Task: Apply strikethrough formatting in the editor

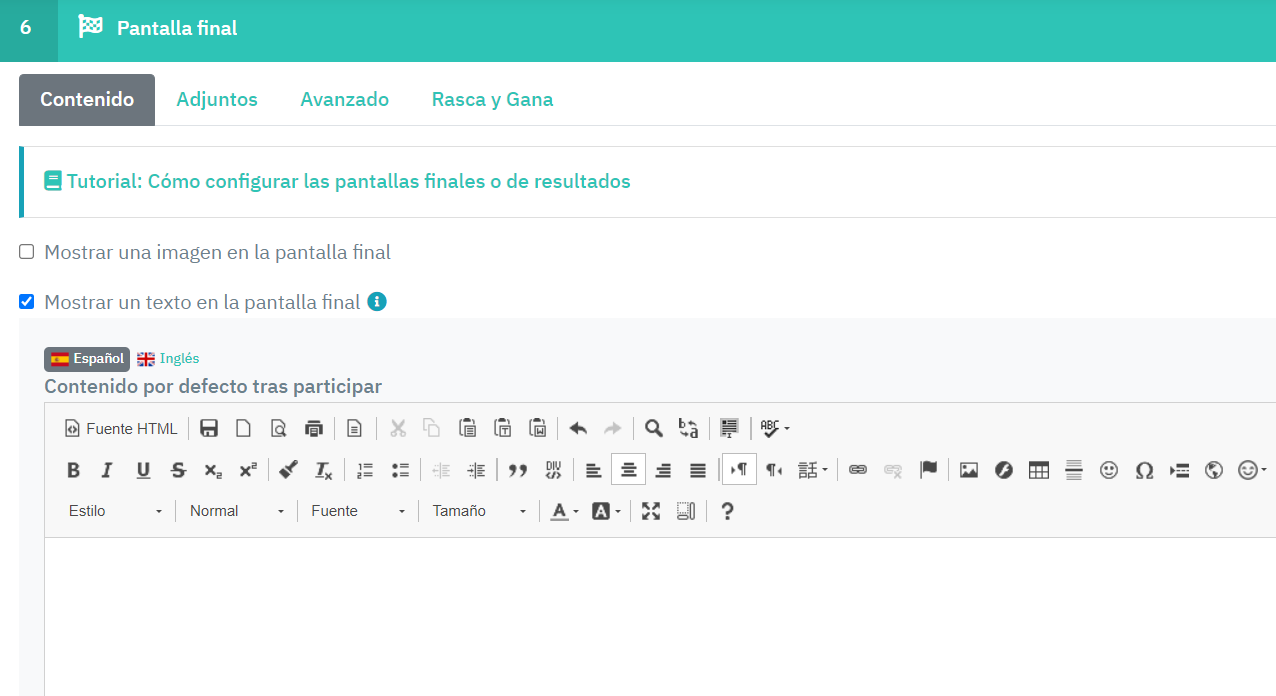Action: click(178, 470)
